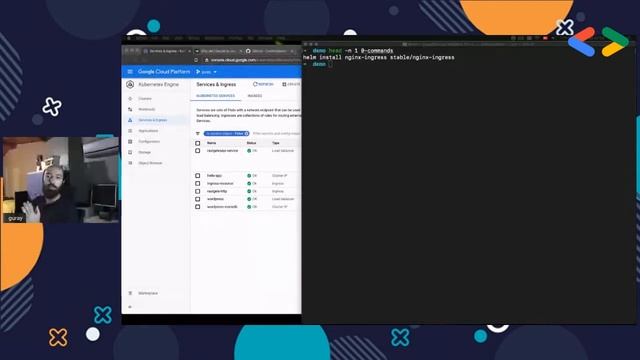This screenshot has height=360, width=640.
Task: Activate the middle browser tab
Action: (218, 51)
